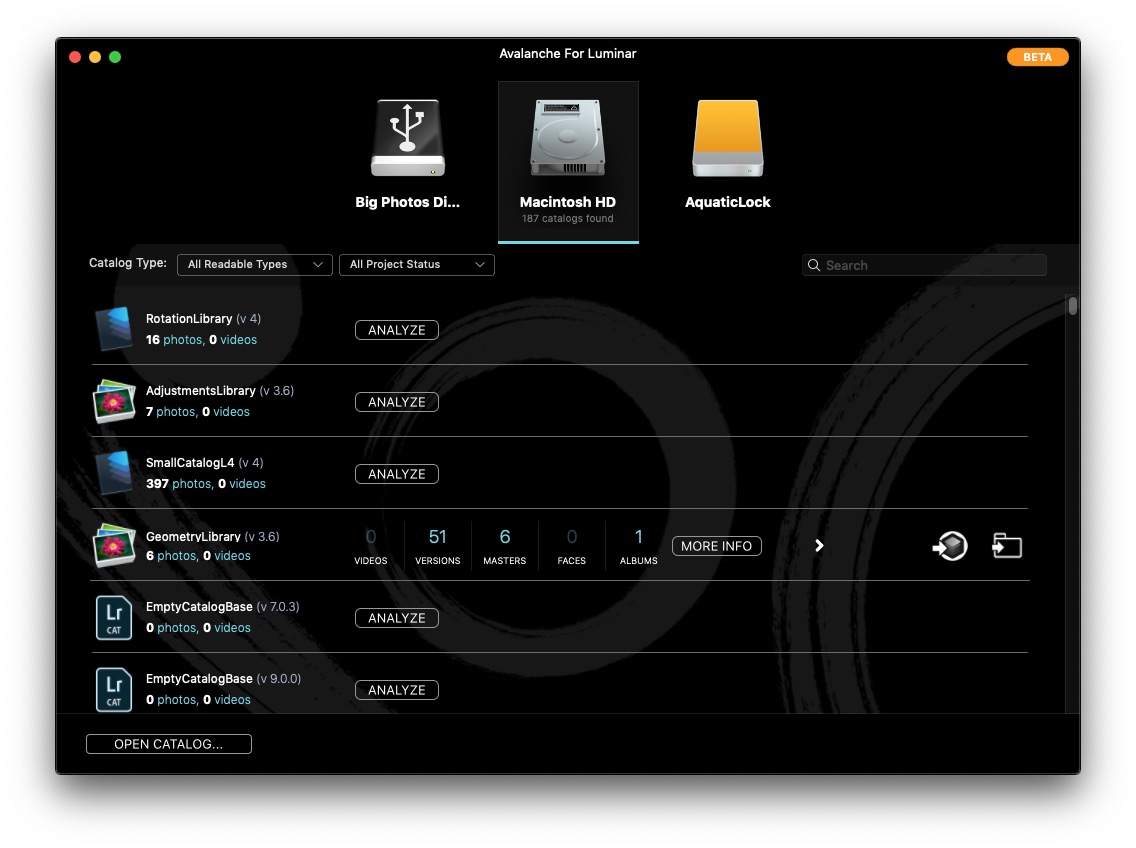
Task: Click the 6 Masters stat
Action: coord(505,546)
